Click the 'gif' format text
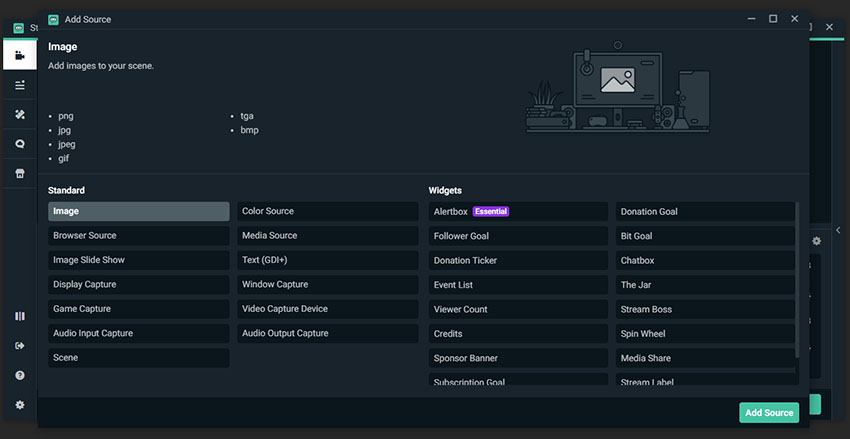 63,158
